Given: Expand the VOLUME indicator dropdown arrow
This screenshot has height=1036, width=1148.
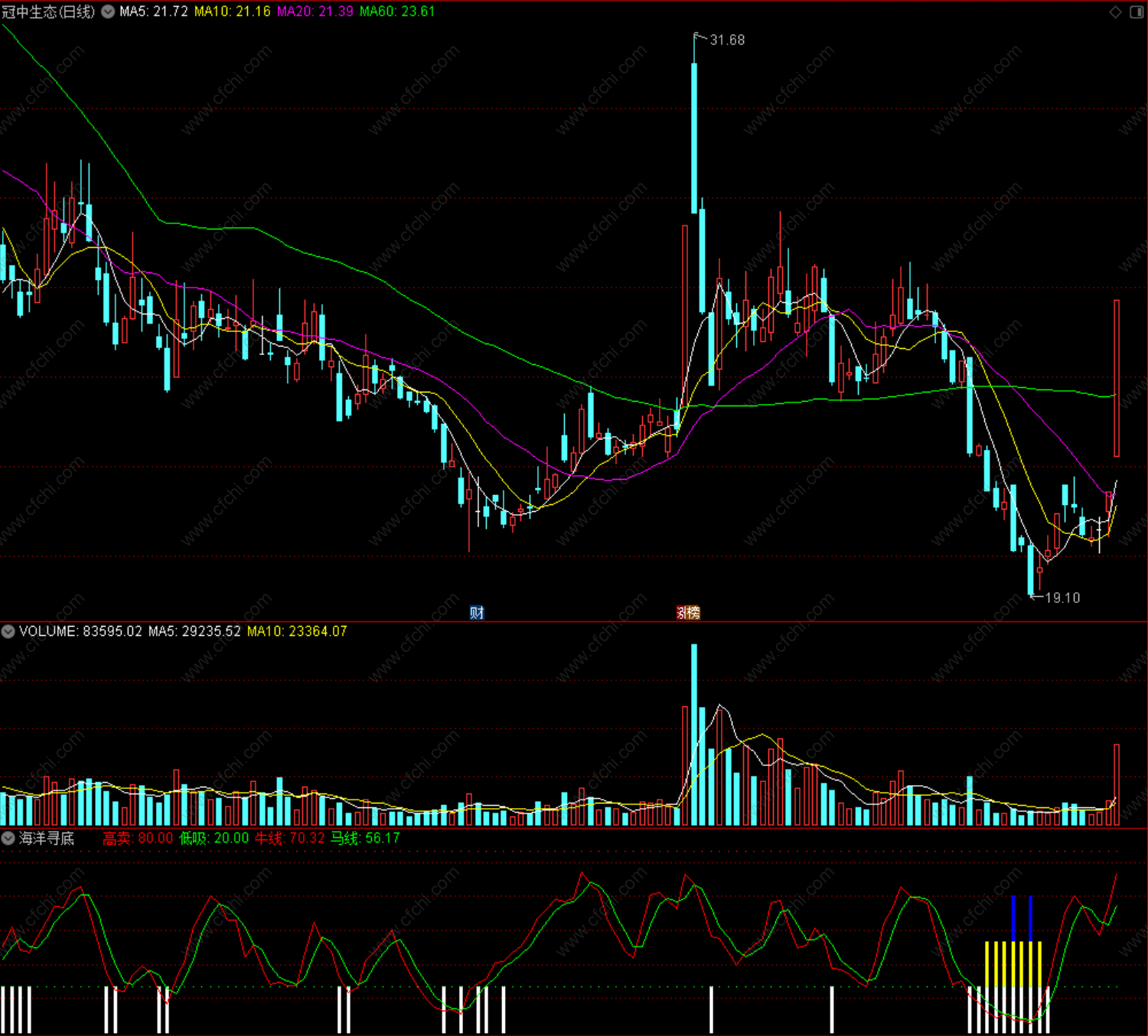Looking at the screenshot, I should (x=8, y=631).
